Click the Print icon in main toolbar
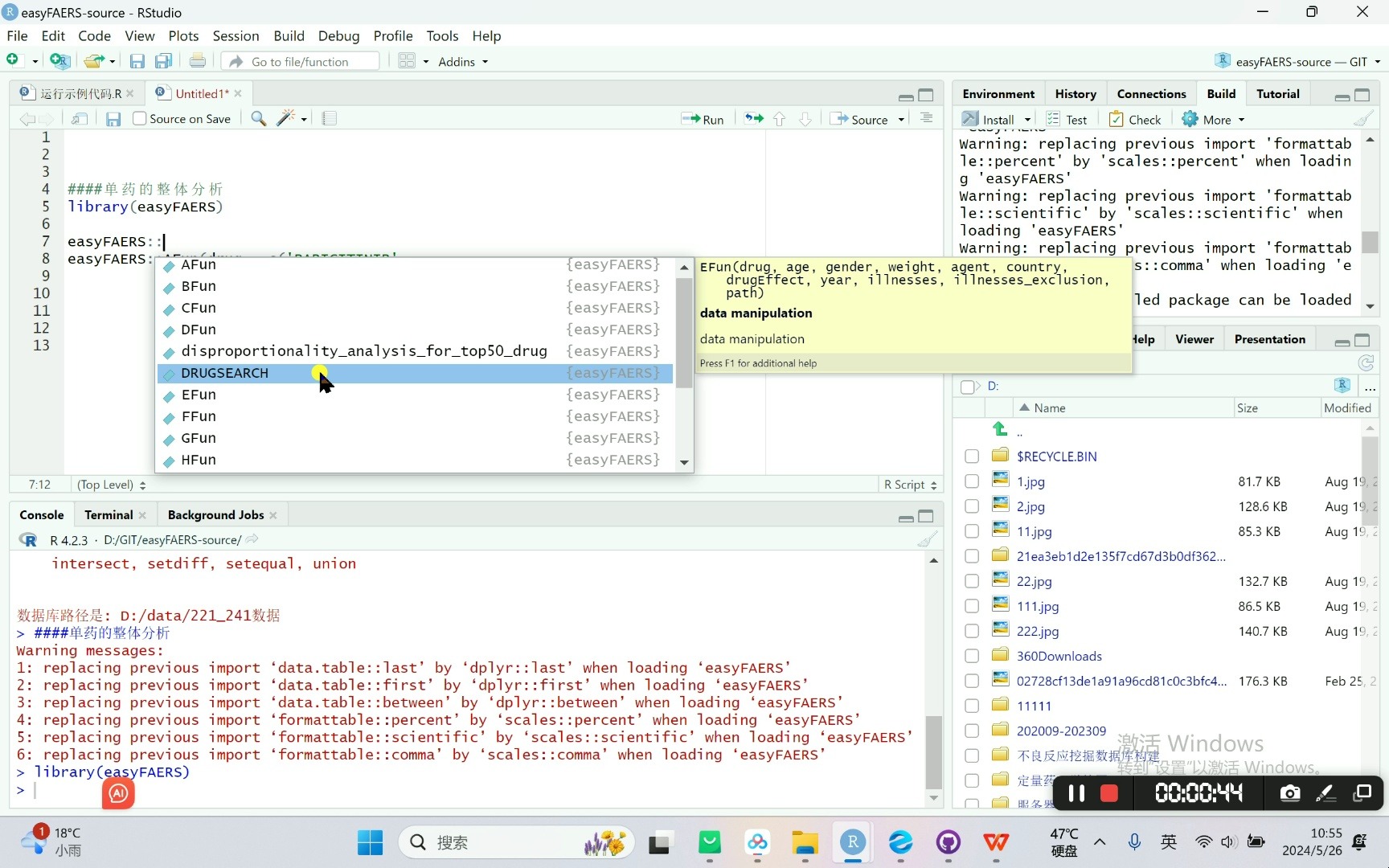Screen dimensions: 1389x868 coord(197,60)
